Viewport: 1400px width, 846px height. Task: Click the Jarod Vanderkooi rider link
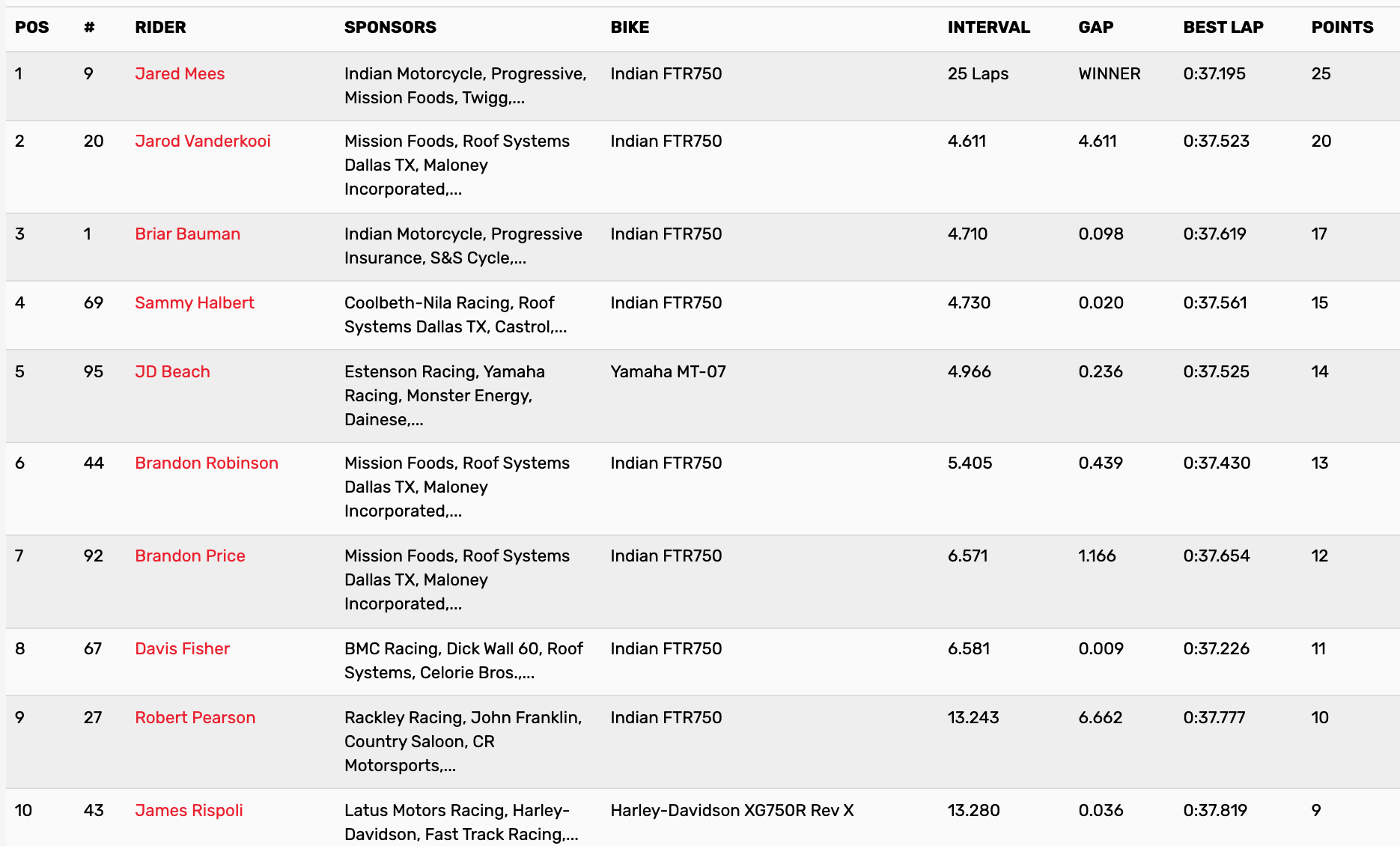click(202, 141)
